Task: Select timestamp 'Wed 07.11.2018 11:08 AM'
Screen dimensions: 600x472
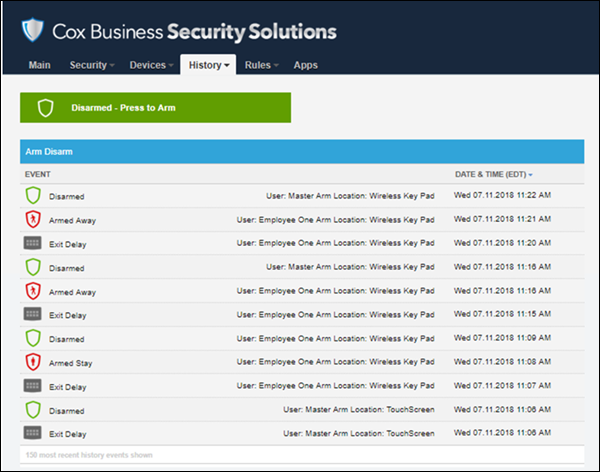Action: click(502, 361)
